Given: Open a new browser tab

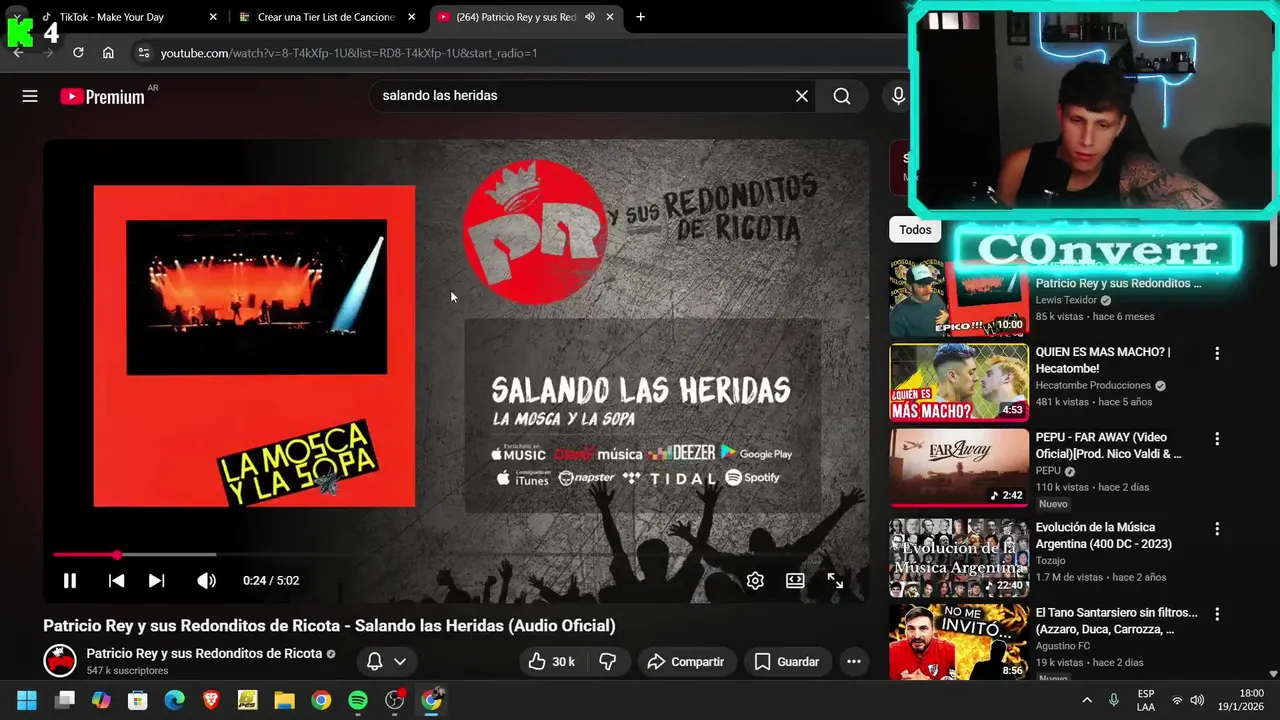Looking at the screenshot, I should tap(640, 17).
